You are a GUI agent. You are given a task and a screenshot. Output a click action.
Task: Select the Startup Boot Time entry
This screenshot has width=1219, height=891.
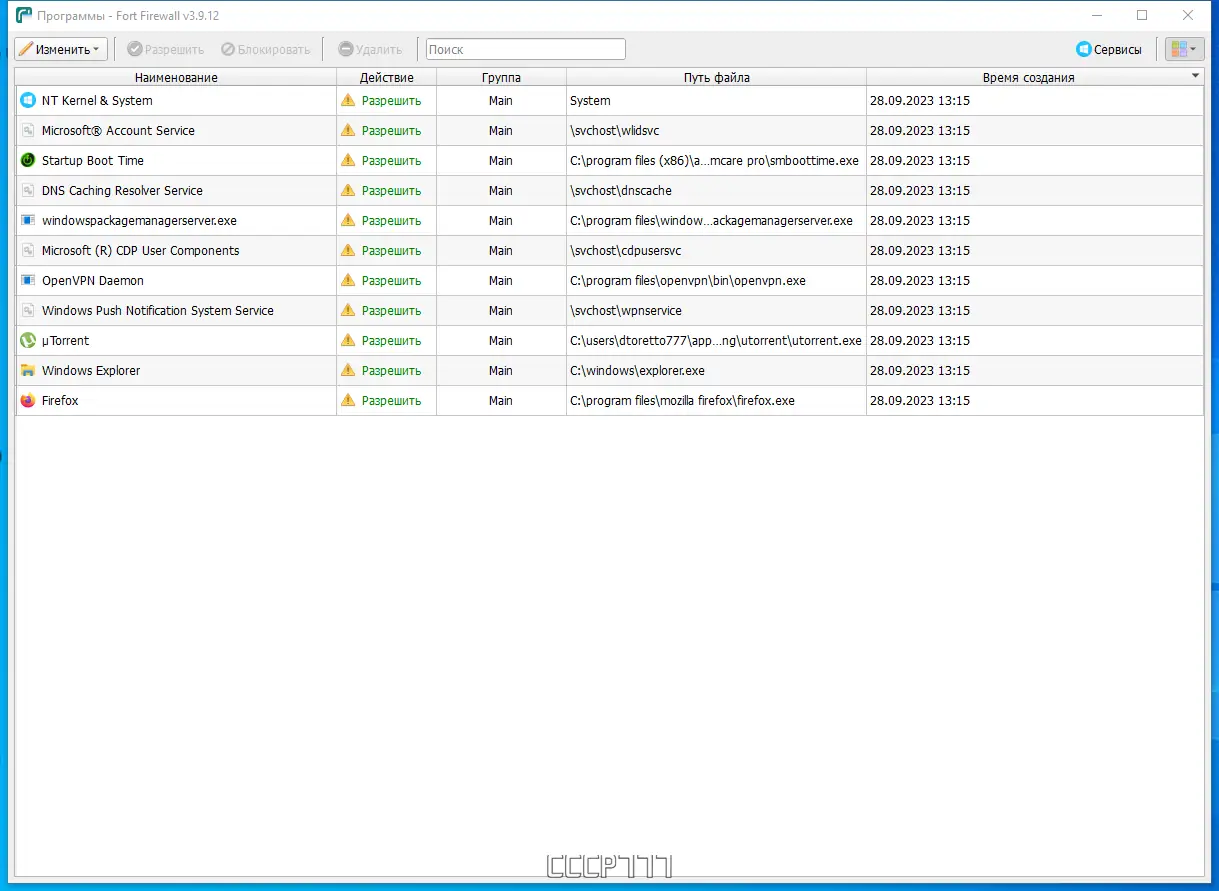(x=93, y=160)
